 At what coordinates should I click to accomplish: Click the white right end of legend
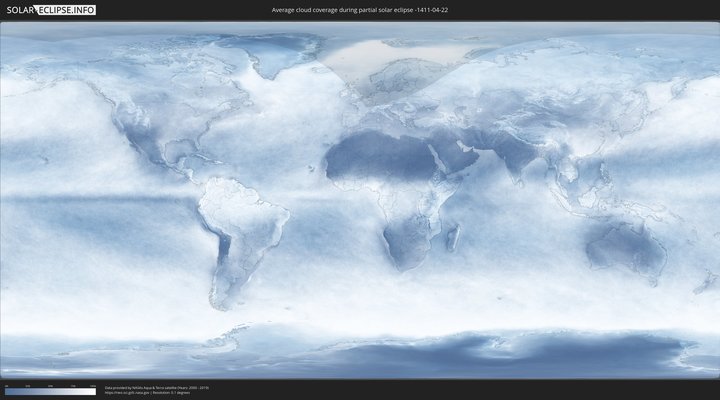pyautogui.click(x=92, y=392)
